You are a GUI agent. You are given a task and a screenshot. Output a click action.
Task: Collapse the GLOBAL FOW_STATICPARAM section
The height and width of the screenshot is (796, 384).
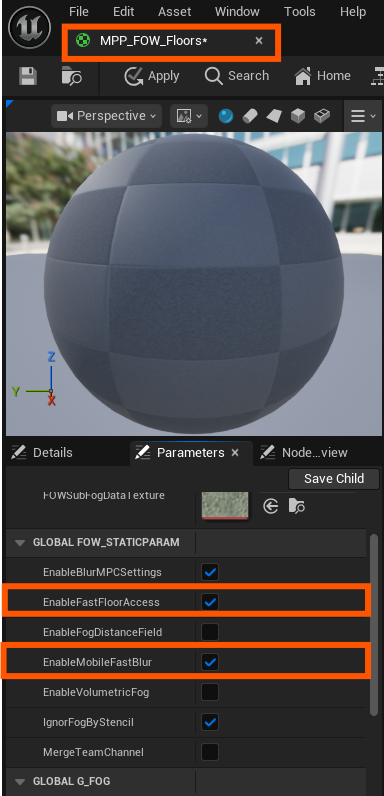[x=20, y=543]
